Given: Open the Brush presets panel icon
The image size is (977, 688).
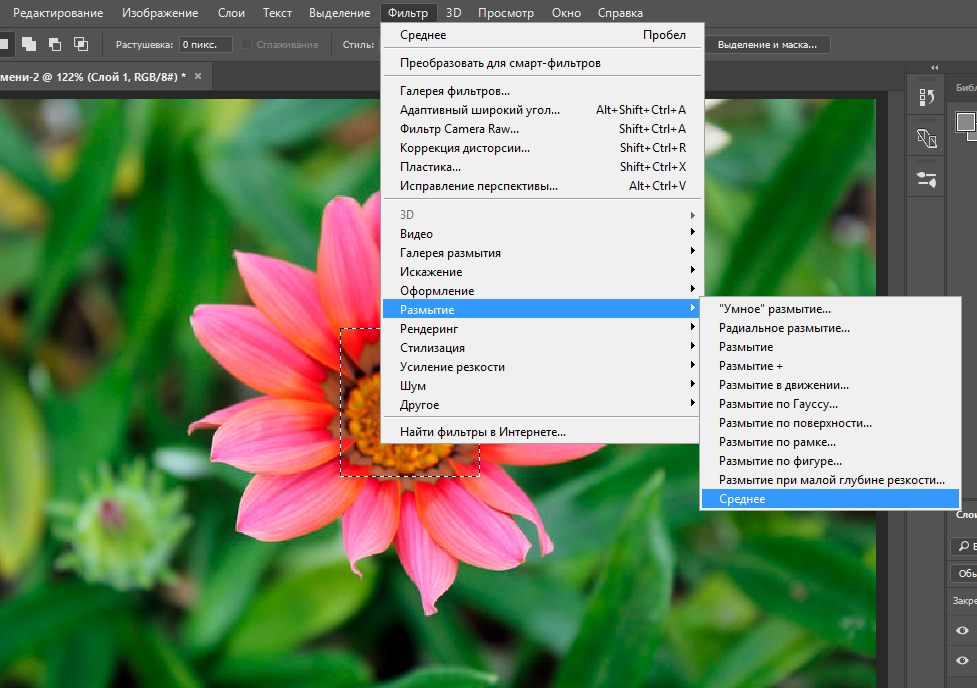Looking at the screenshot, I should click(x=927, y=180).
